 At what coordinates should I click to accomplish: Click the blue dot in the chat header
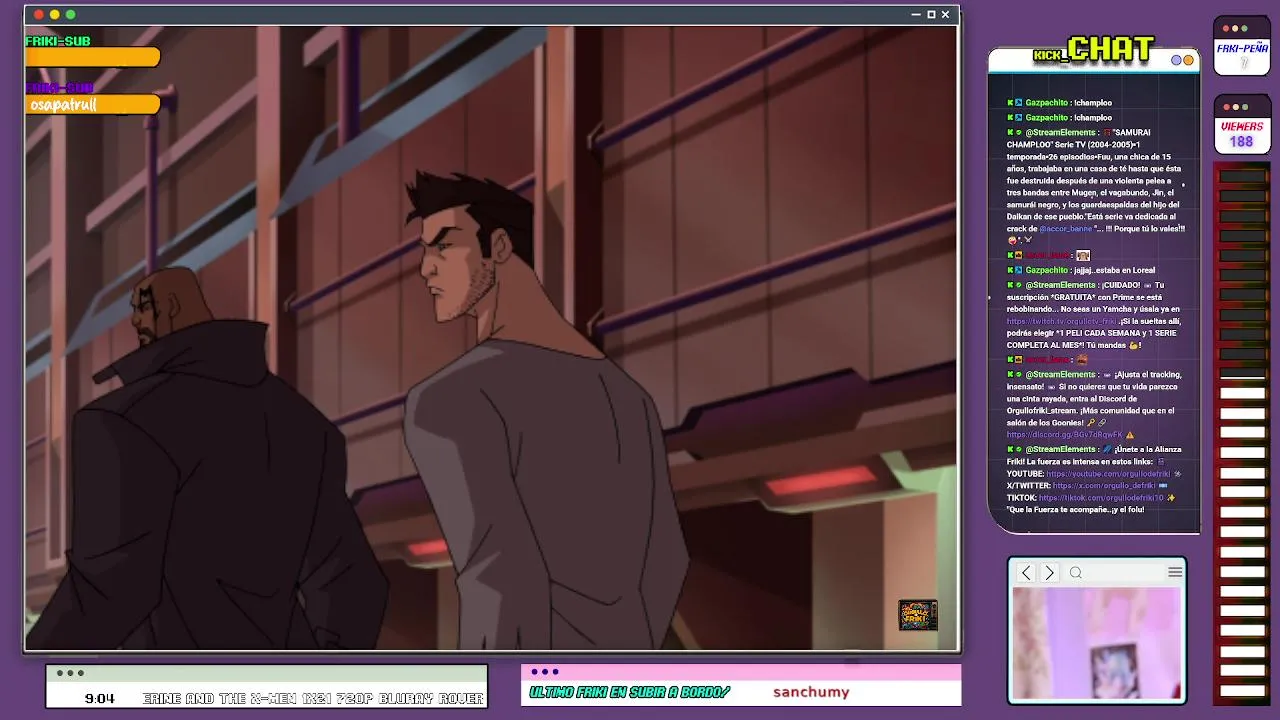(1177, 60)
